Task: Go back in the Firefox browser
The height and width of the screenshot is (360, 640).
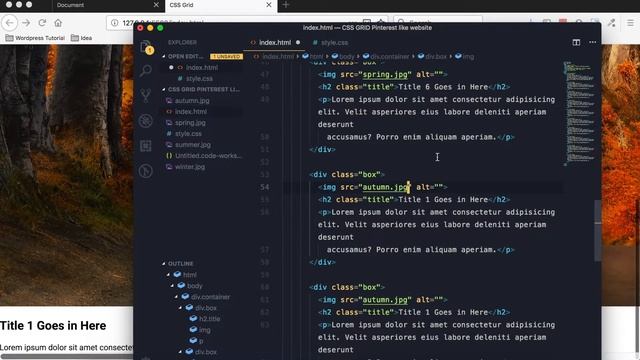Action: coord(10,23)
